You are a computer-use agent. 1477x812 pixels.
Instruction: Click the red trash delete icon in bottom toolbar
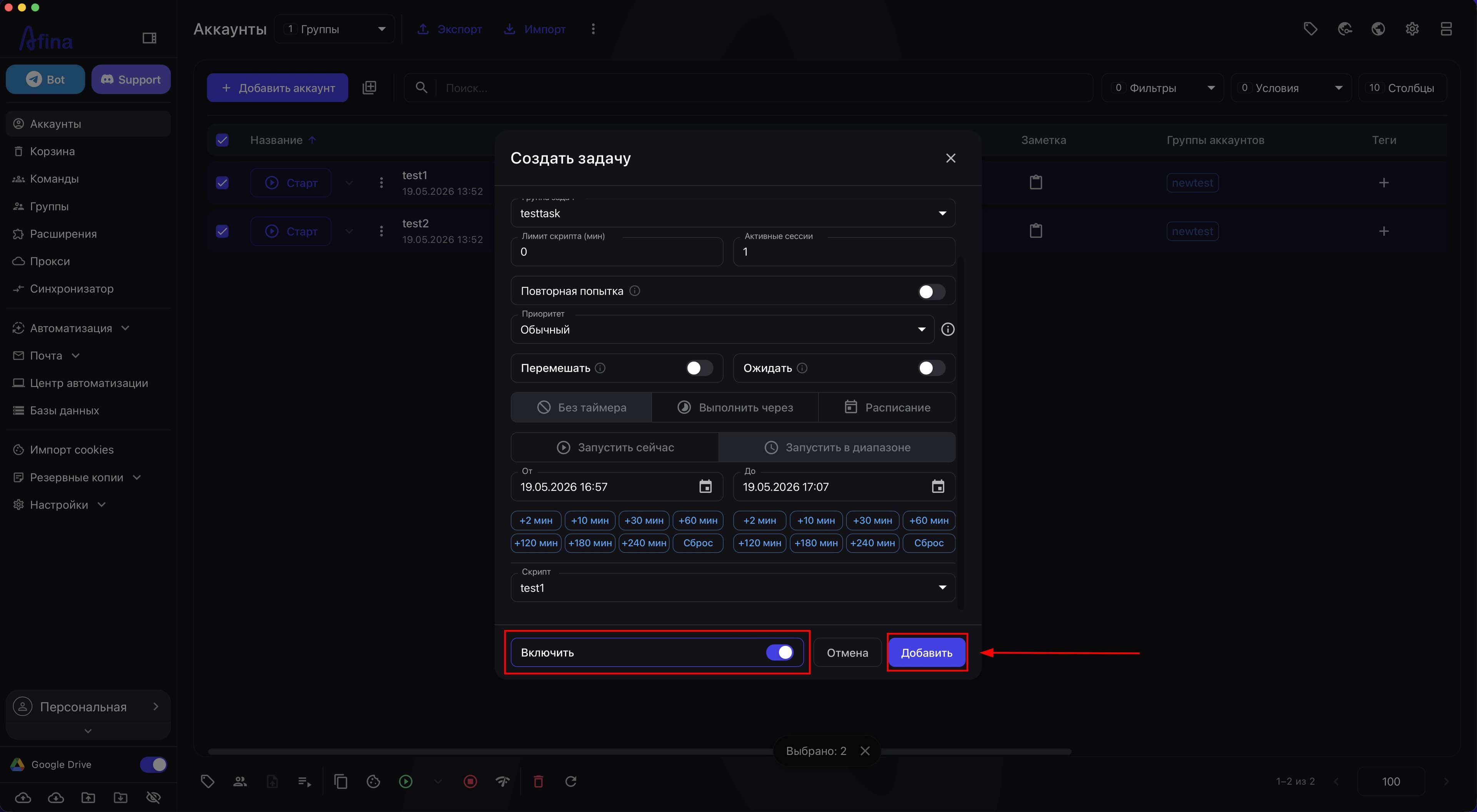coord(538,781)
